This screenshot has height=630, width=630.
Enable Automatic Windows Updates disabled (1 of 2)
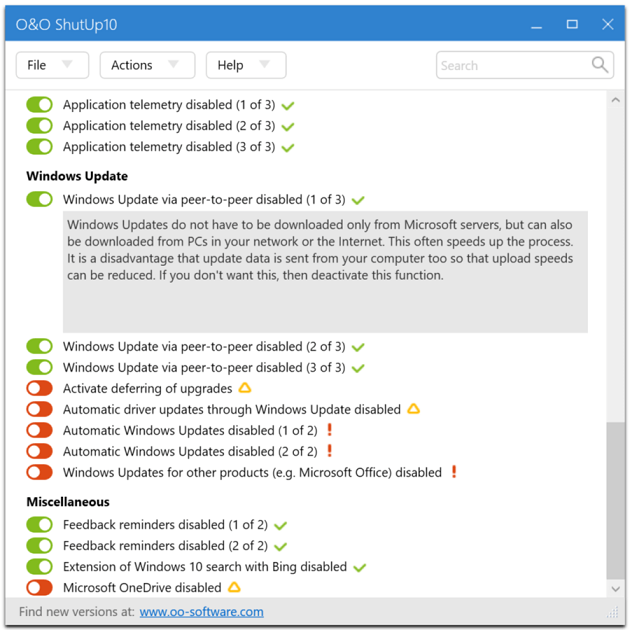click(x=39, y=430)
